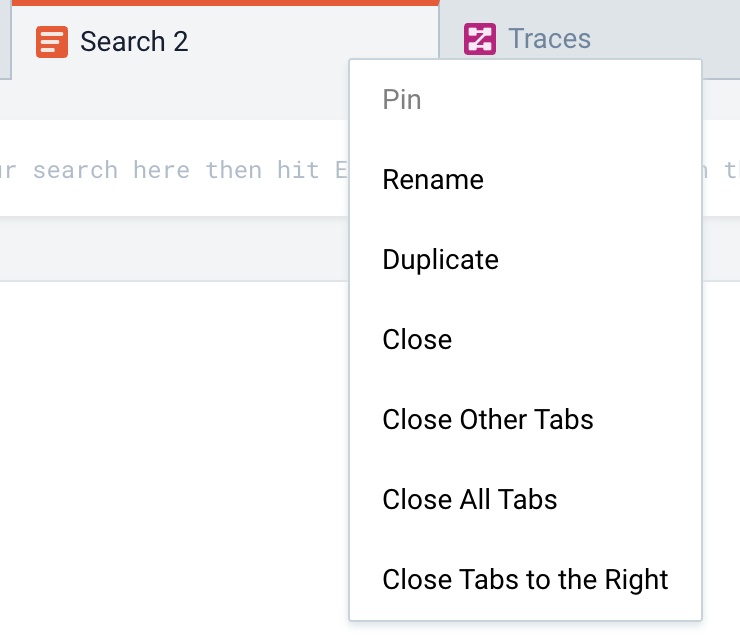This screenshot has width=740, height=644.
Task: Choose Close All Tabs
Action: point(470,500)
